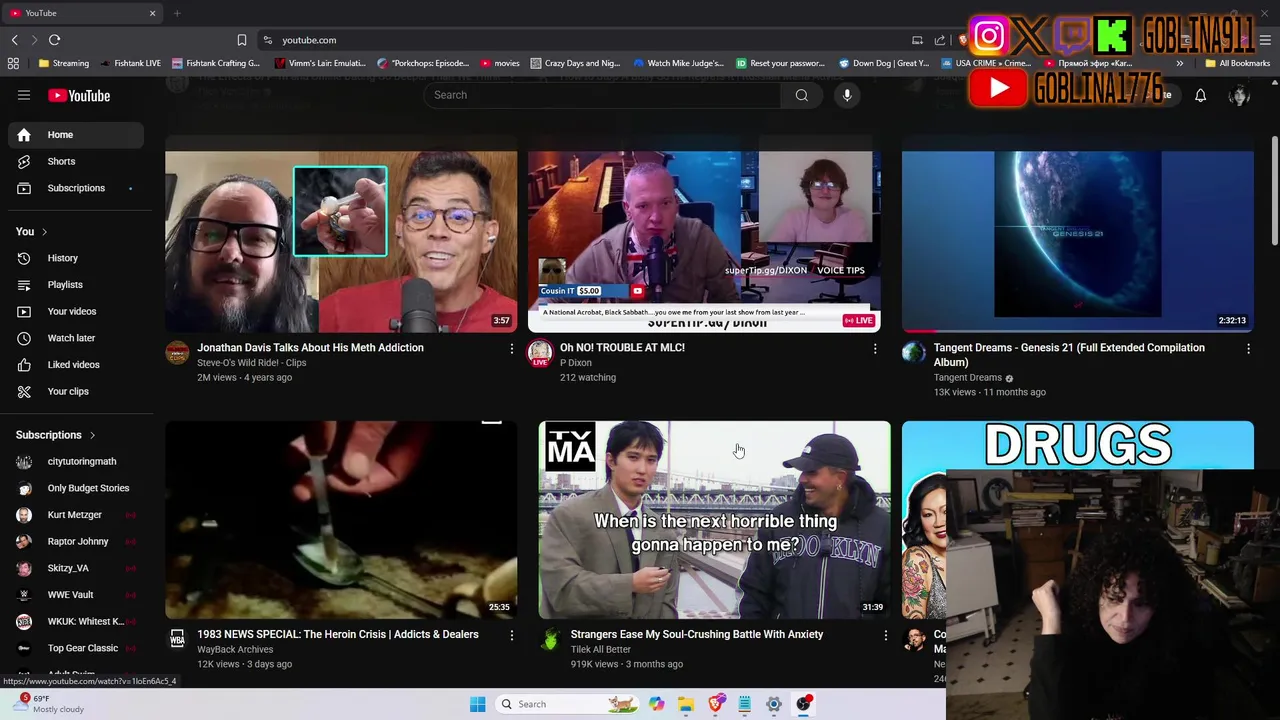Viewport: 1280px width, 720px height.
Task: Open Your videos in the sidebar
Action: (76, 311)
